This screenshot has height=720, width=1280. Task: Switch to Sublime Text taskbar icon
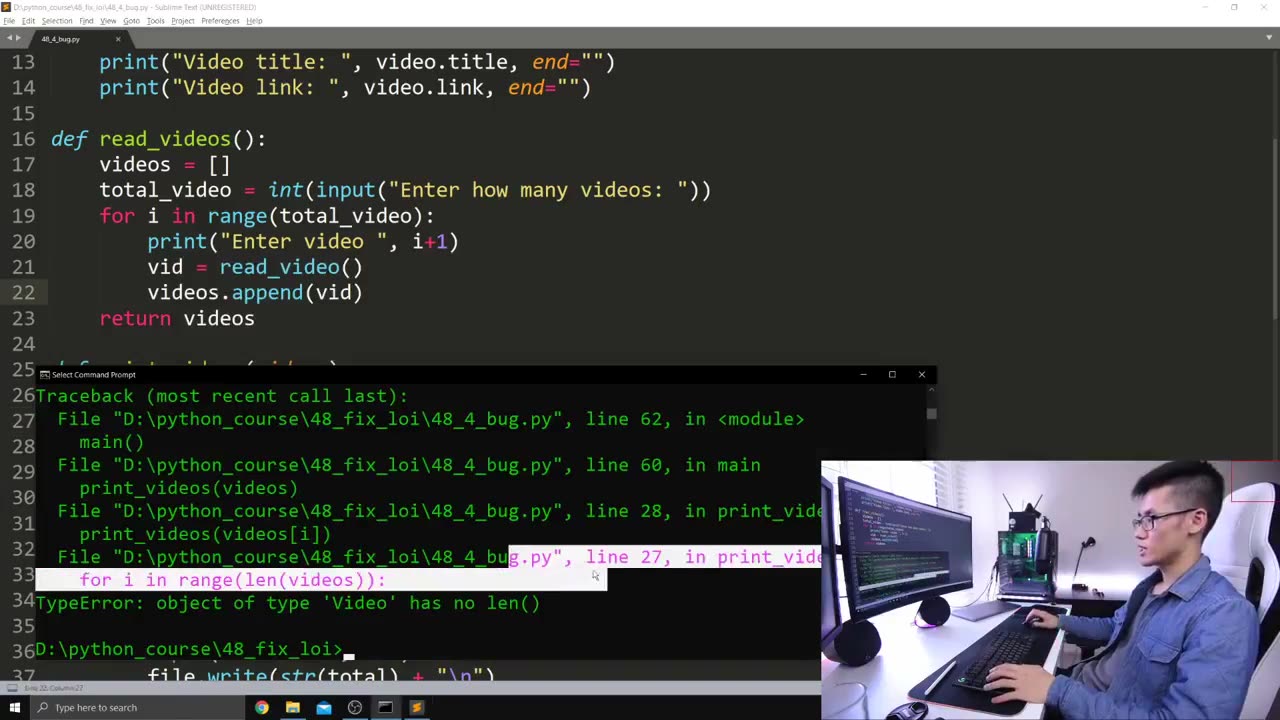tap(416, 707)
